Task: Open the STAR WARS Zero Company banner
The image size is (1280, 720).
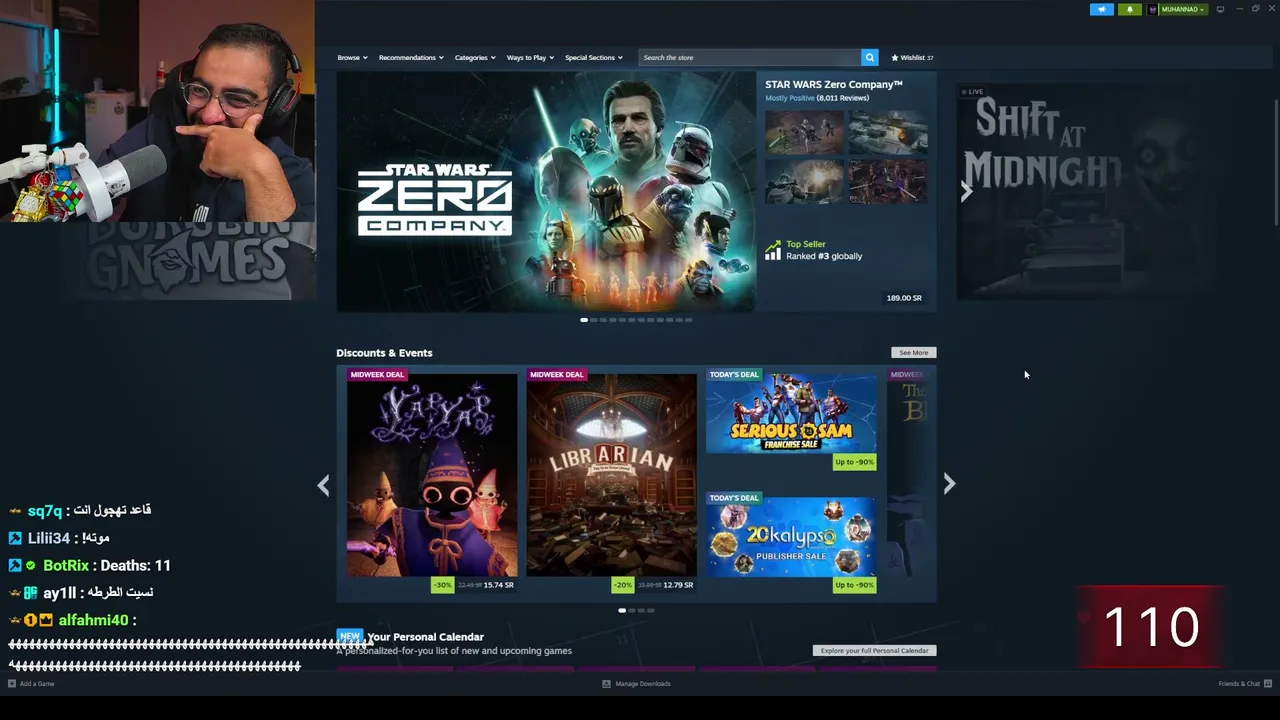Action: [546, 192]
